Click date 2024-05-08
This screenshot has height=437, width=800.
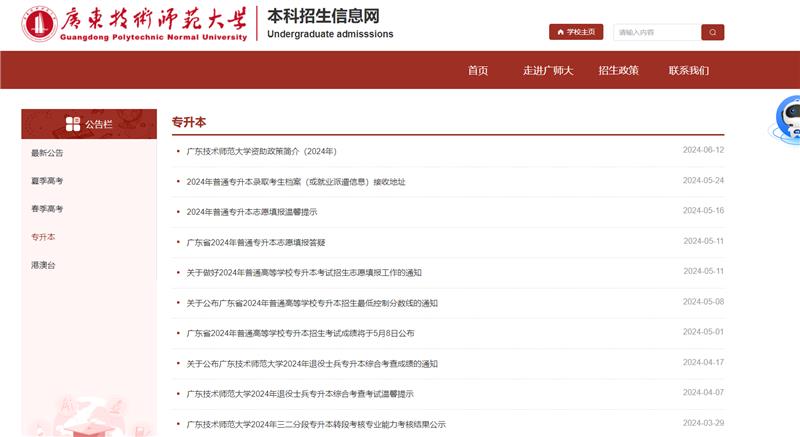[x=704, y=301]
